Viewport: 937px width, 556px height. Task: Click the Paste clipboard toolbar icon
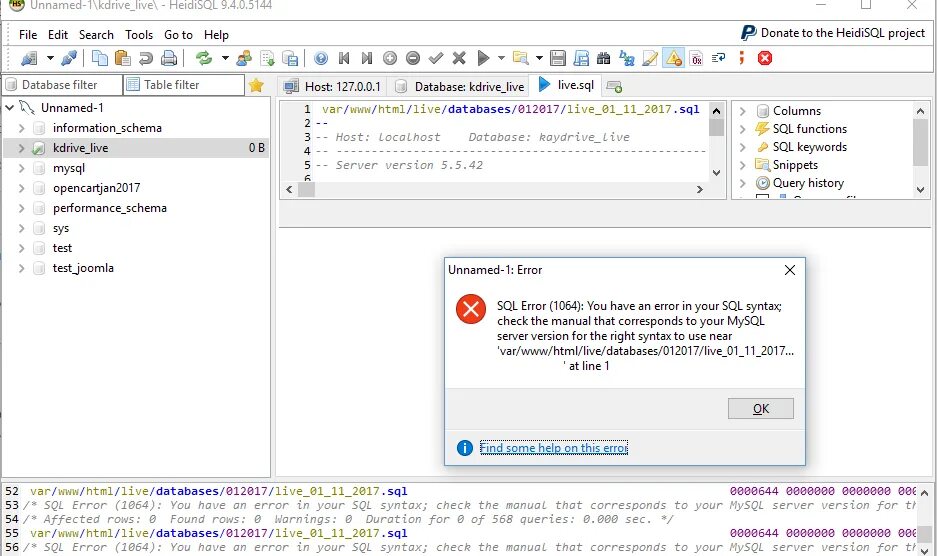pos(123,58)
